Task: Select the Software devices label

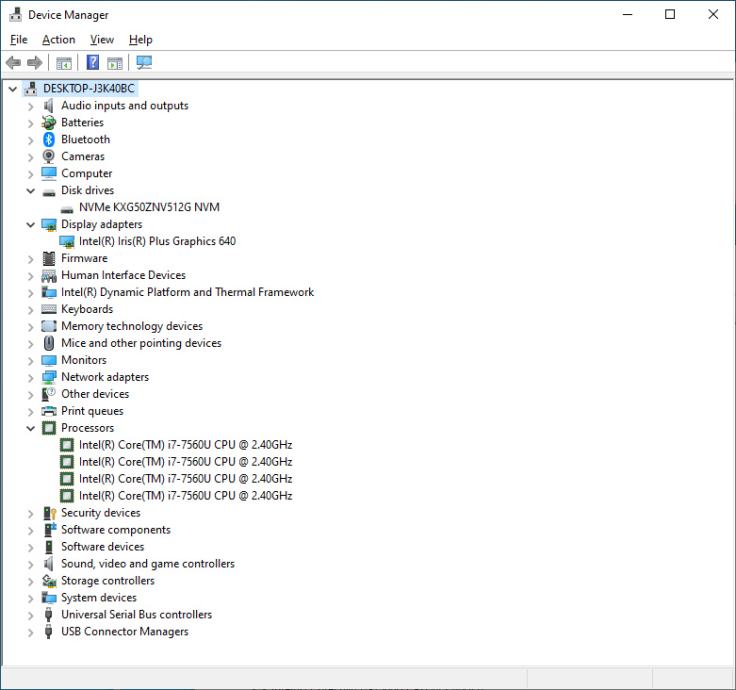Action: pyautogui.click(x=102, y=546)
